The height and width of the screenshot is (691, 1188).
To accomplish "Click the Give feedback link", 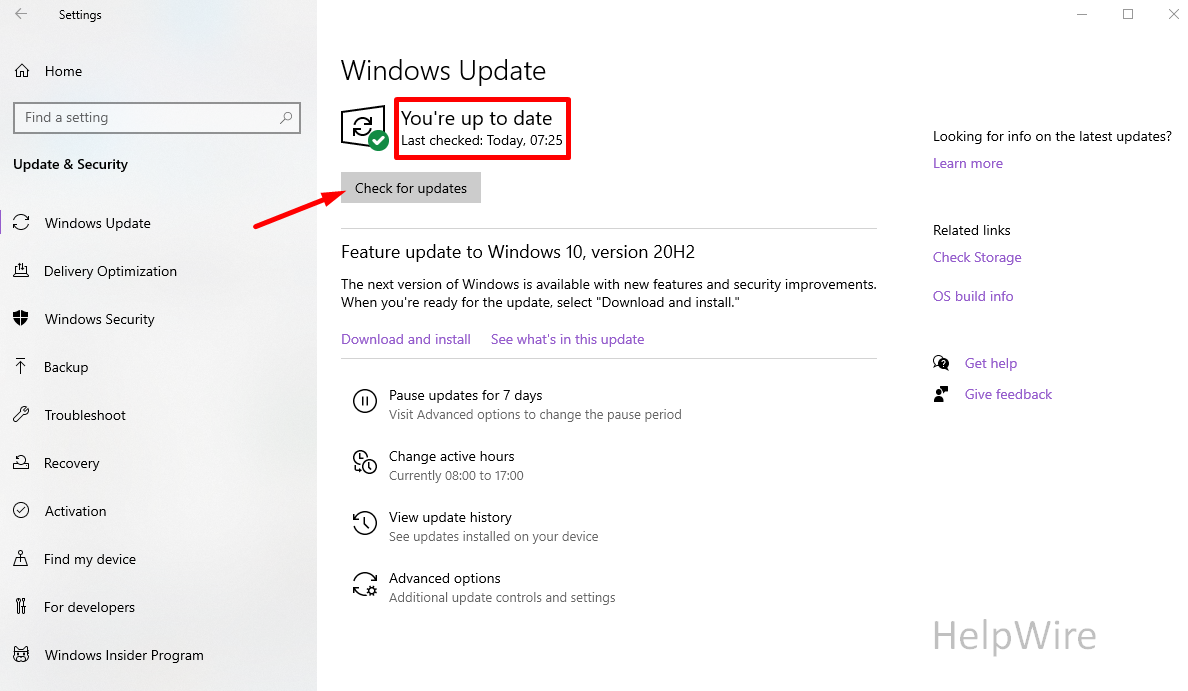I will coord(1008,394).
